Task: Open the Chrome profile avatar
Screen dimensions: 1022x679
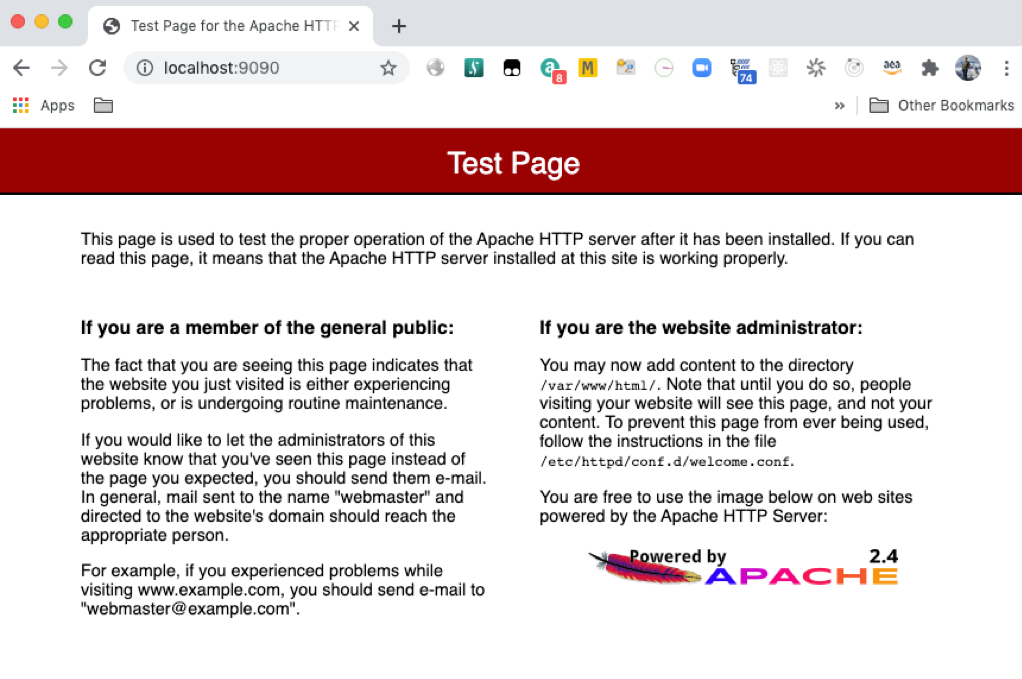Action: [x=968, y=68]
